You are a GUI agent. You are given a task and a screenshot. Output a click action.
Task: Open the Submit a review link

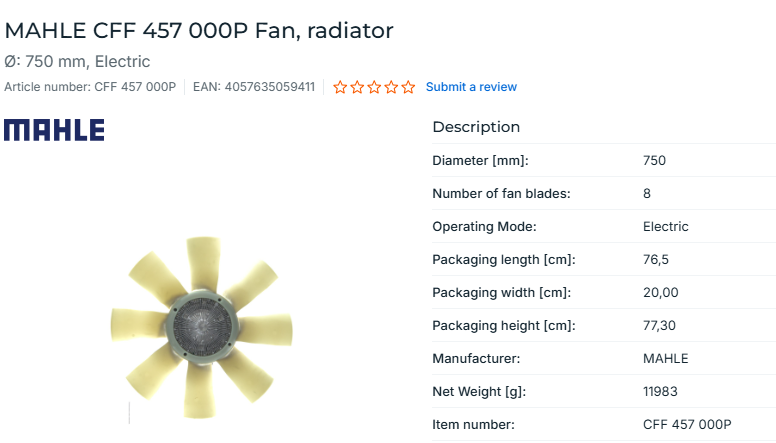tap(471, 87)
